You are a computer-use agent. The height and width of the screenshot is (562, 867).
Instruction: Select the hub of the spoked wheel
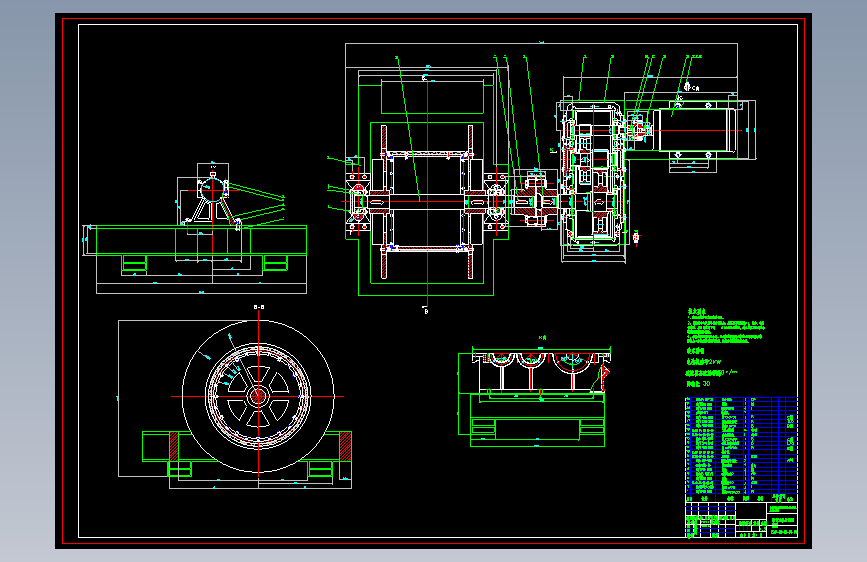[x=258, y=396]
